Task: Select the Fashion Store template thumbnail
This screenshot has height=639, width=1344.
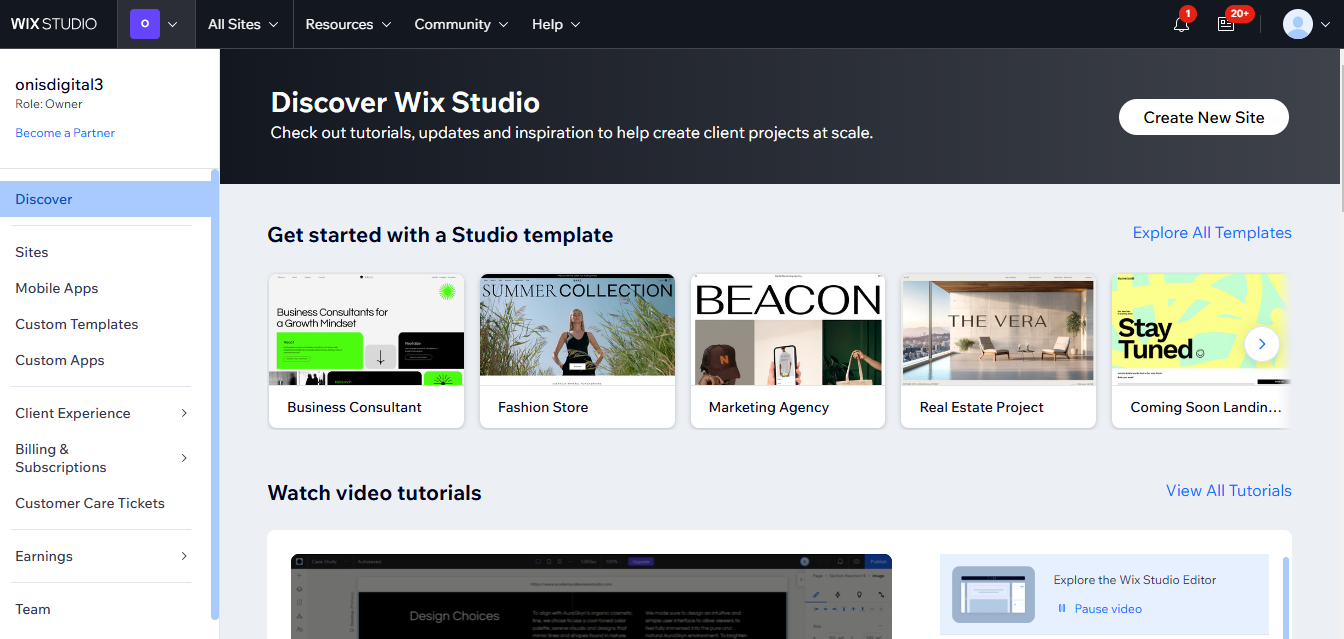Action: 577,330
